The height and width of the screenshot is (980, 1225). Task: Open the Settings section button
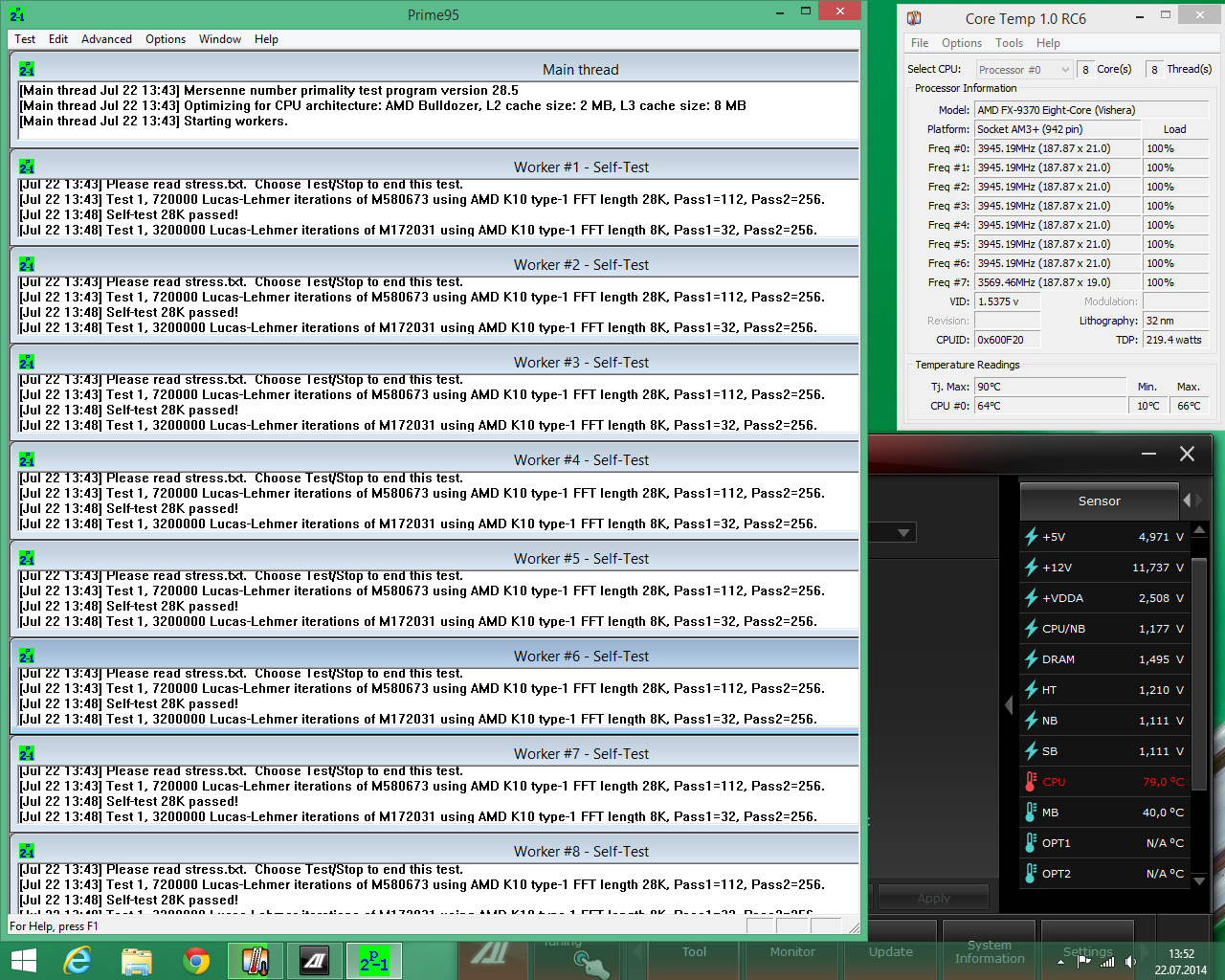[1087, 952]
